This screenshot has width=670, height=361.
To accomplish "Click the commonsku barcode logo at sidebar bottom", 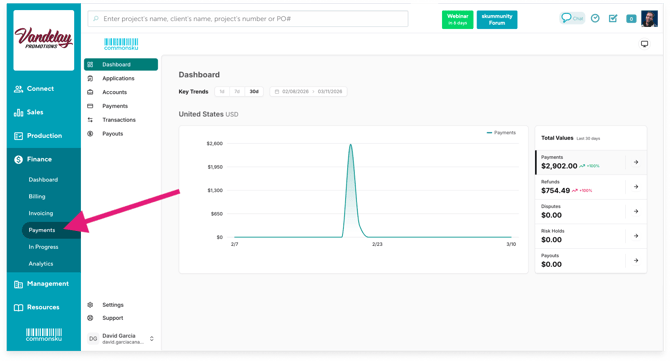I will (x=44, y=335).
